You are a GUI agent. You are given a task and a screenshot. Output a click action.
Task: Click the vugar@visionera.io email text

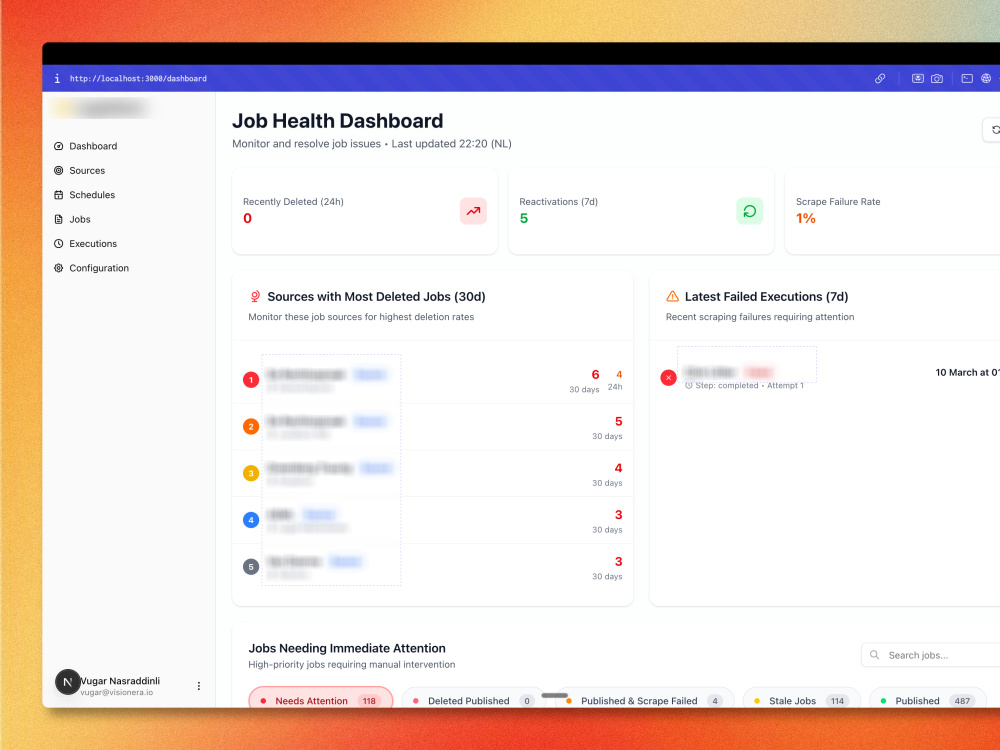pyautogui.click(x=117, y=693)
